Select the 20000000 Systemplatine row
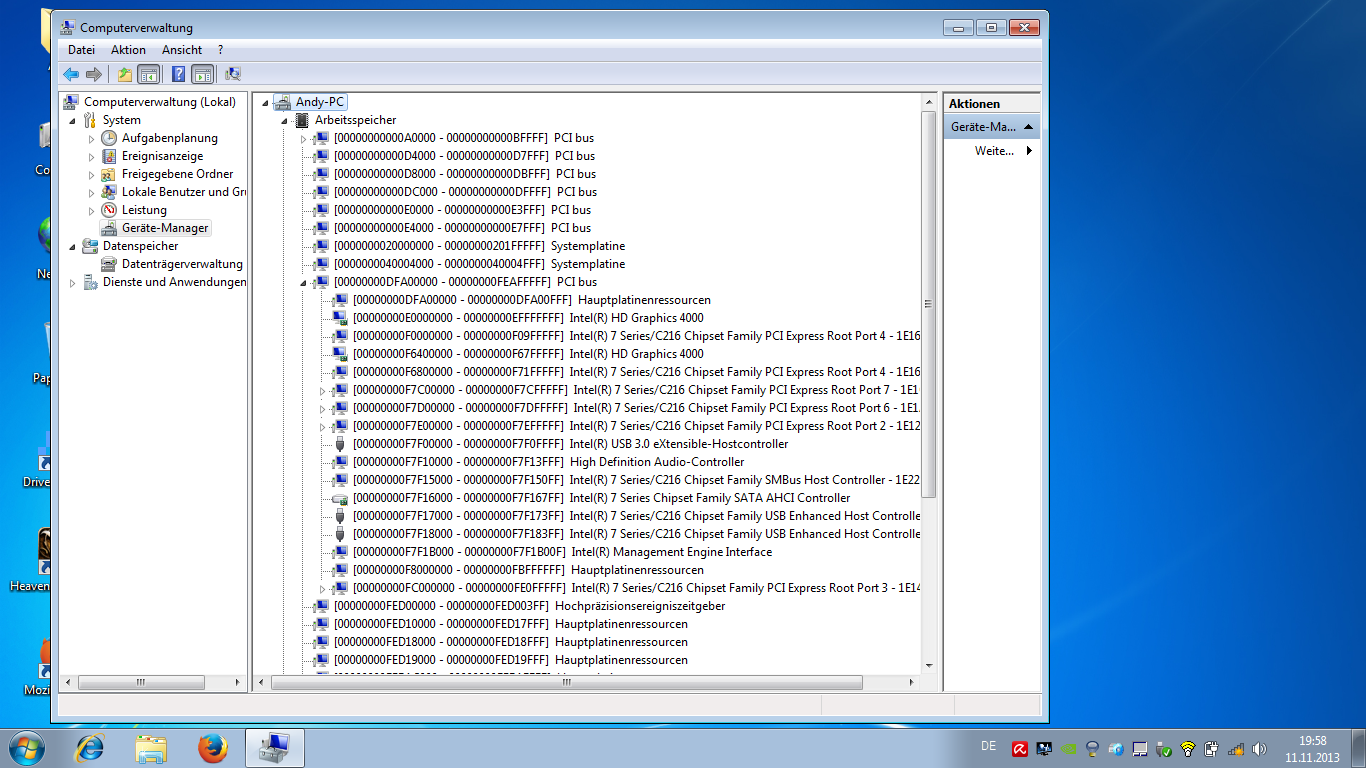The height and width of the screenshot is (768, 1366). click(479, 246)
